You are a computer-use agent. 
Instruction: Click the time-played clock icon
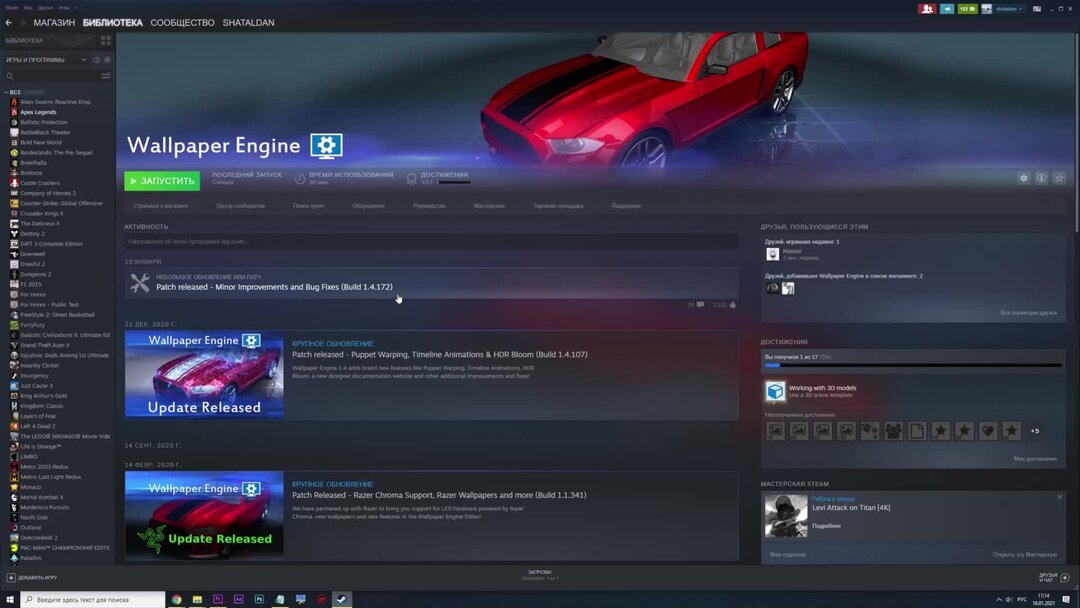[300, 179]
